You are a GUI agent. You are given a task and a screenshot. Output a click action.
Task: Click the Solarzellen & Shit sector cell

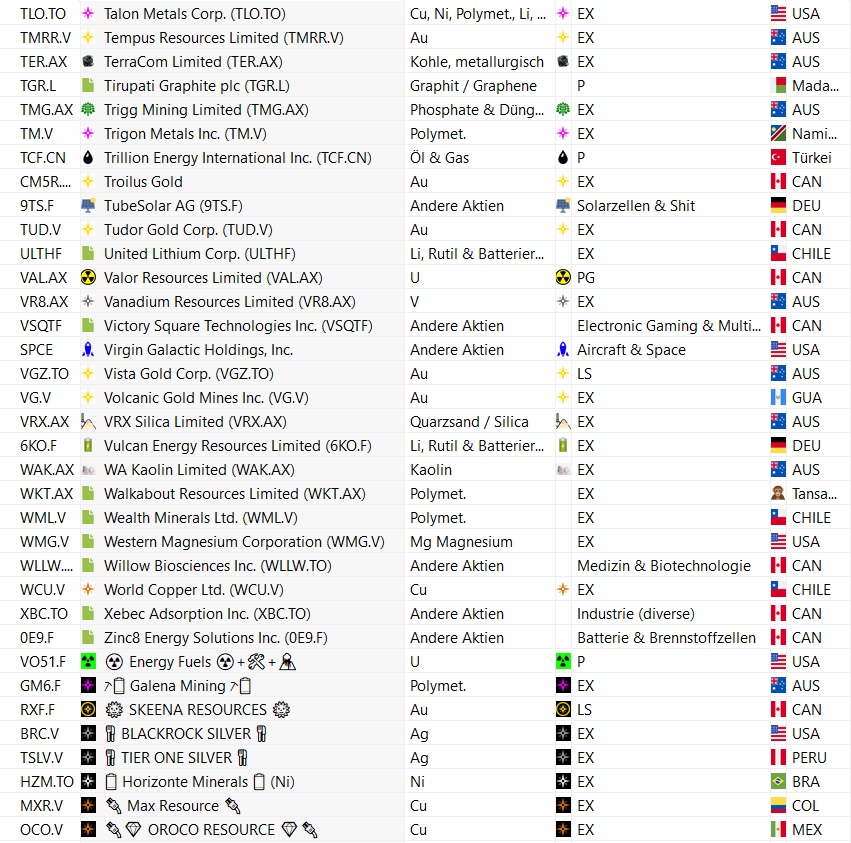(636, 205)
